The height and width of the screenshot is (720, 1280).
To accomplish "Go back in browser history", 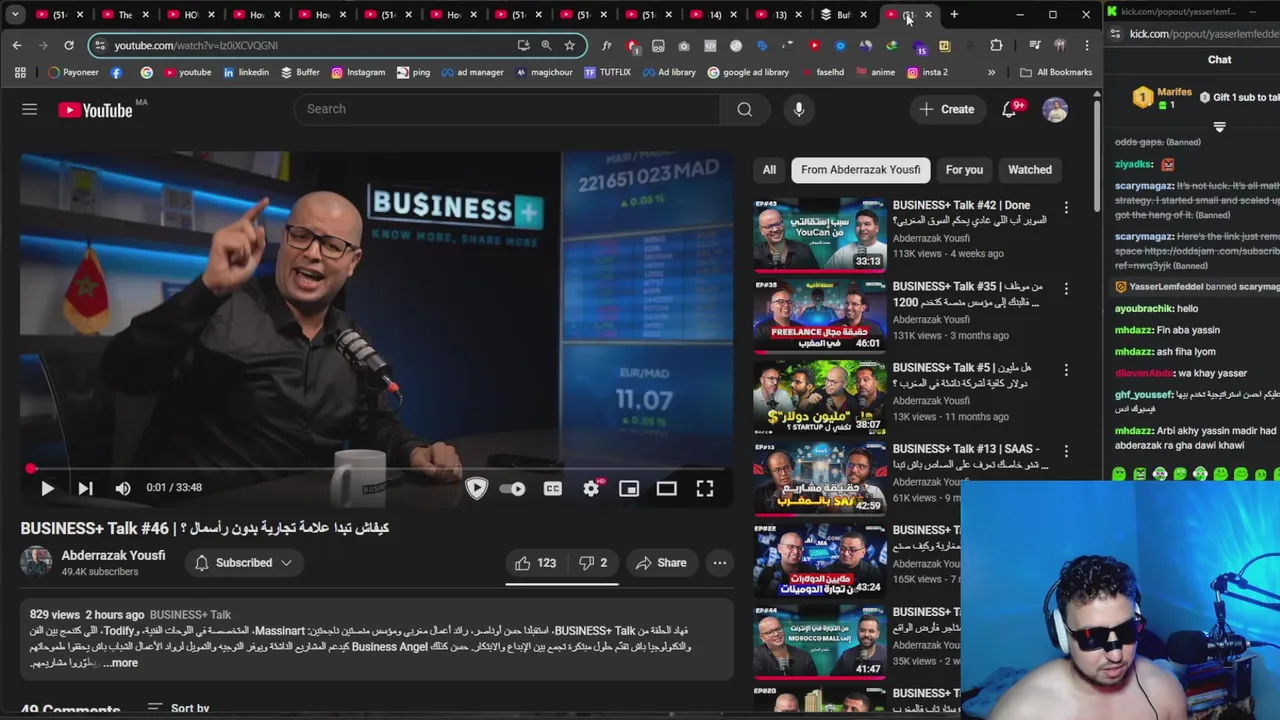I will tap(17, 45).
